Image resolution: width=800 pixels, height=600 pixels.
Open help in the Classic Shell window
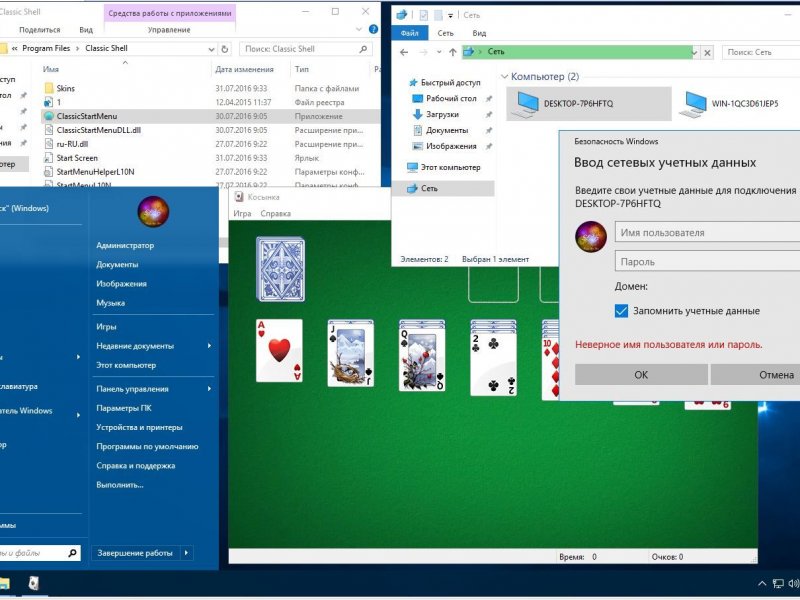[x=373, y=30]
